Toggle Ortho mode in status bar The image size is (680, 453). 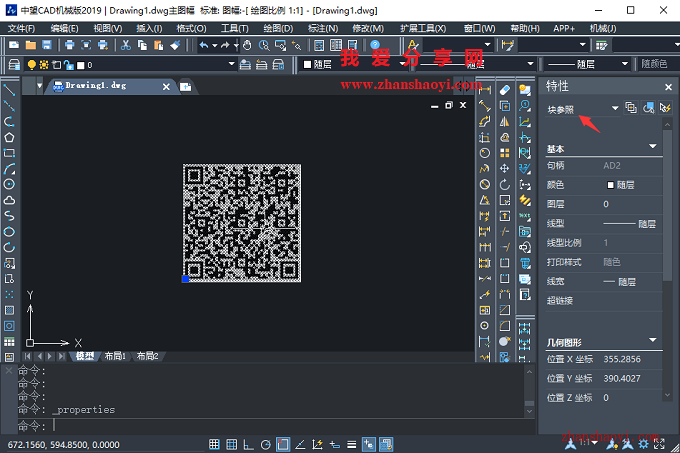pos(248,444)
